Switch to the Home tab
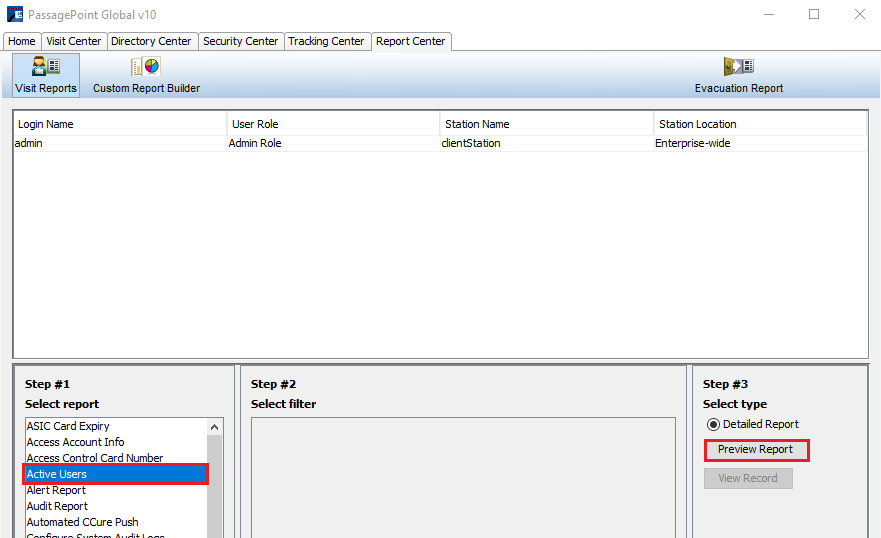This screenshot has width=881, height=538. (x=22, y=42)
